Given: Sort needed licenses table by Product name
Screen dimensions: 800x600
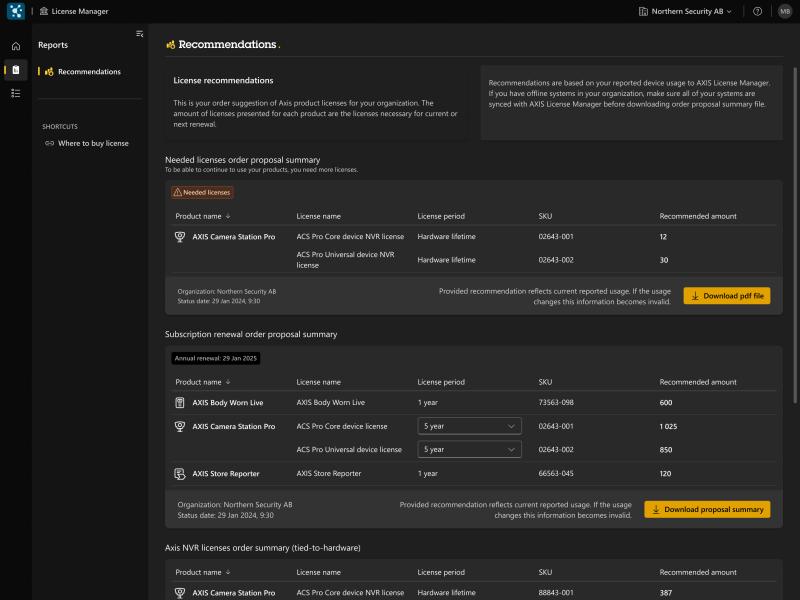Looking at the screenshot, I should 202,216.
